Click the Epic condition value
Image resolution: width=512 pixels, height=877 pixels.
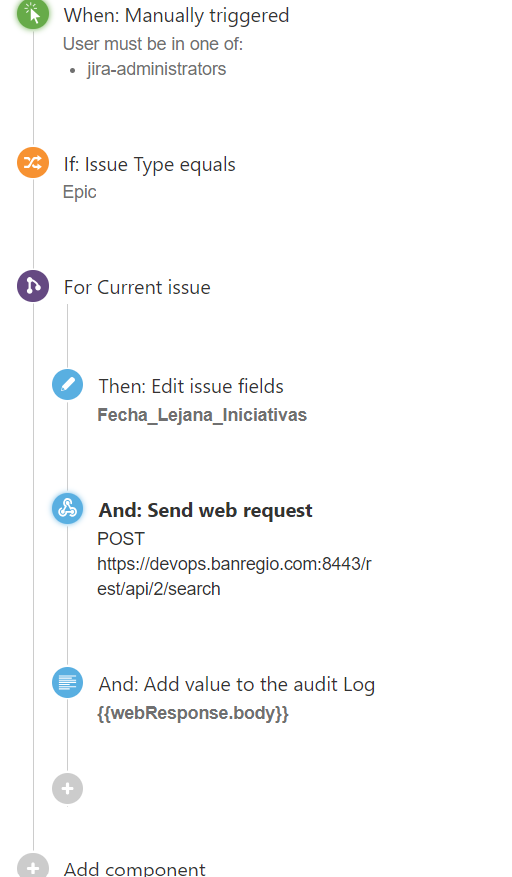79,192
